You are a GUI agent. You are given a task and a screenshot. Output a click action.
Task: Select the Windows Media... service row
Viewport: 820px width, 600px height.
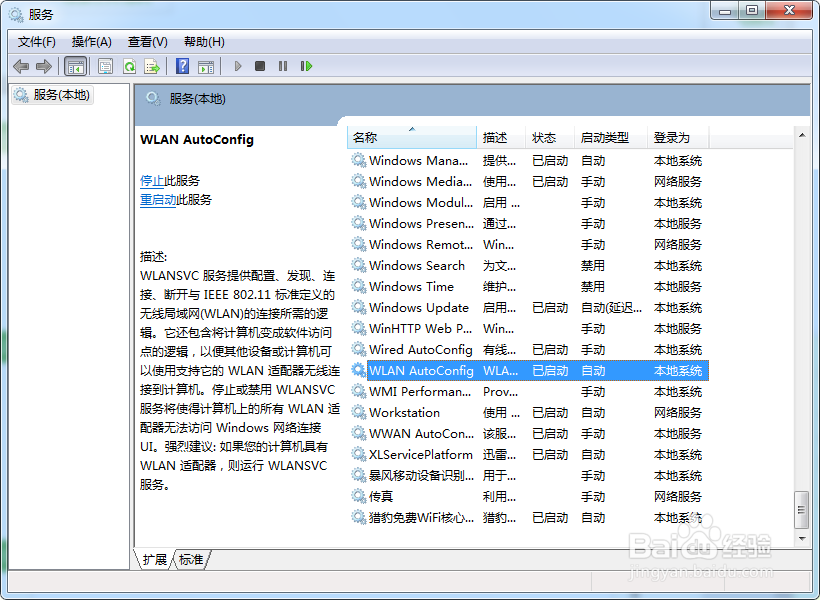tap(528, 182)
